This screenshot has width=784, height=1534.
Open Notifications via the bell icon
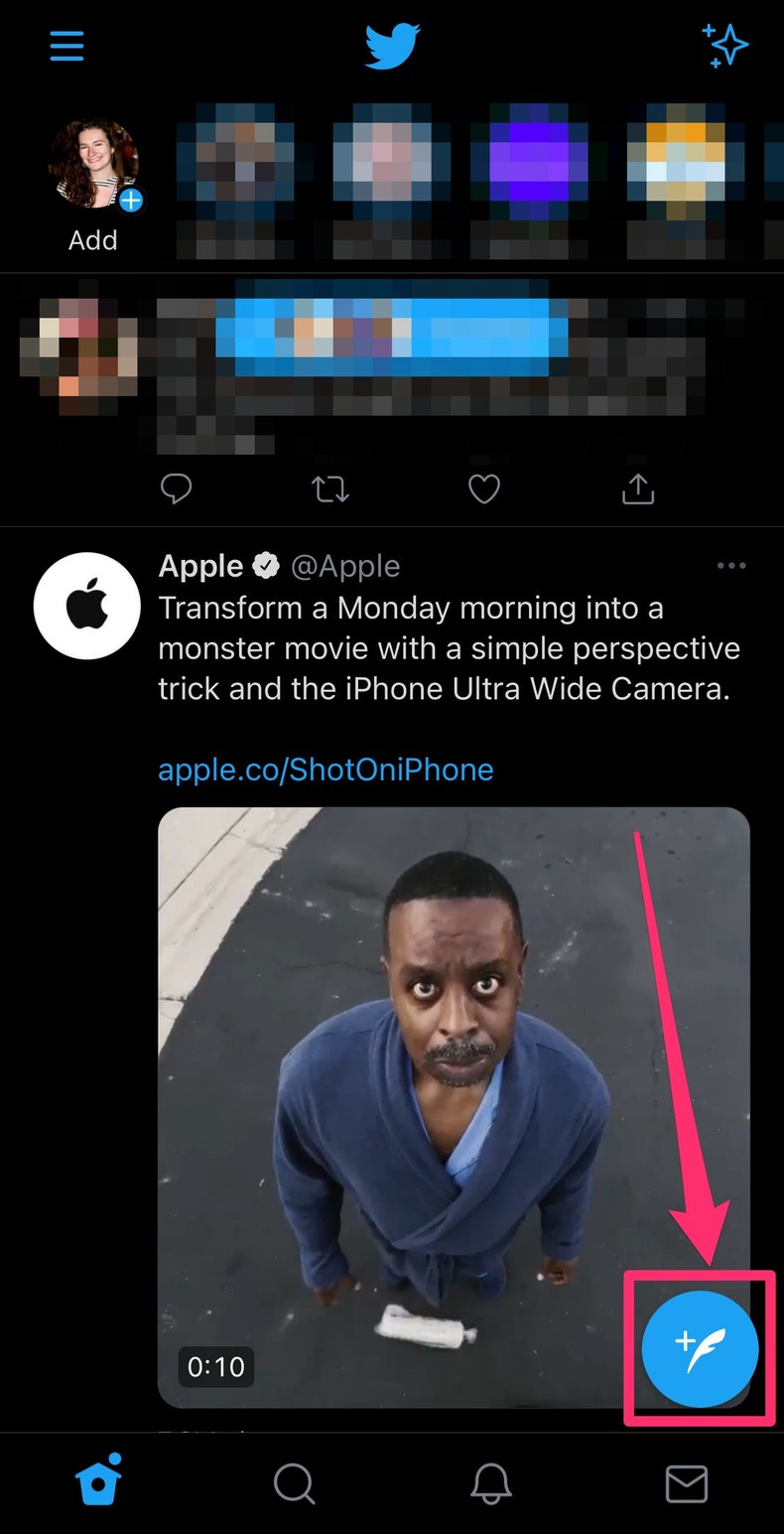pyautogui.click(x=489, y=1481)
